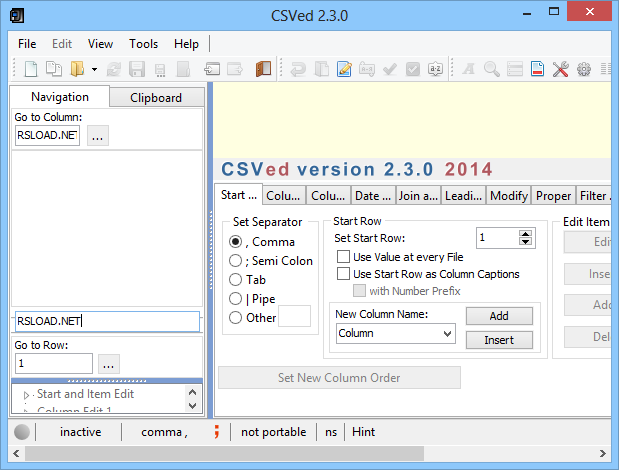Click the blue Edit pencil note icon
This screenshot has width=619, height=470.
coord(344,69)
